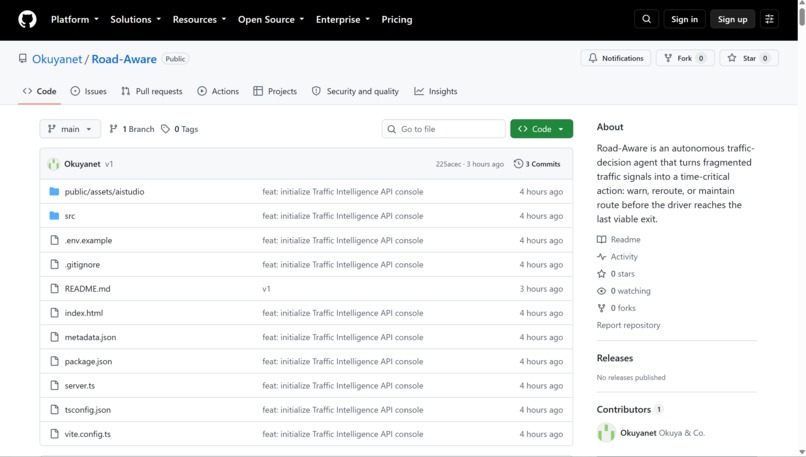The image size is (806, 457).
Task: Open the Okuyanet owner link
Action: click(57, 59)
